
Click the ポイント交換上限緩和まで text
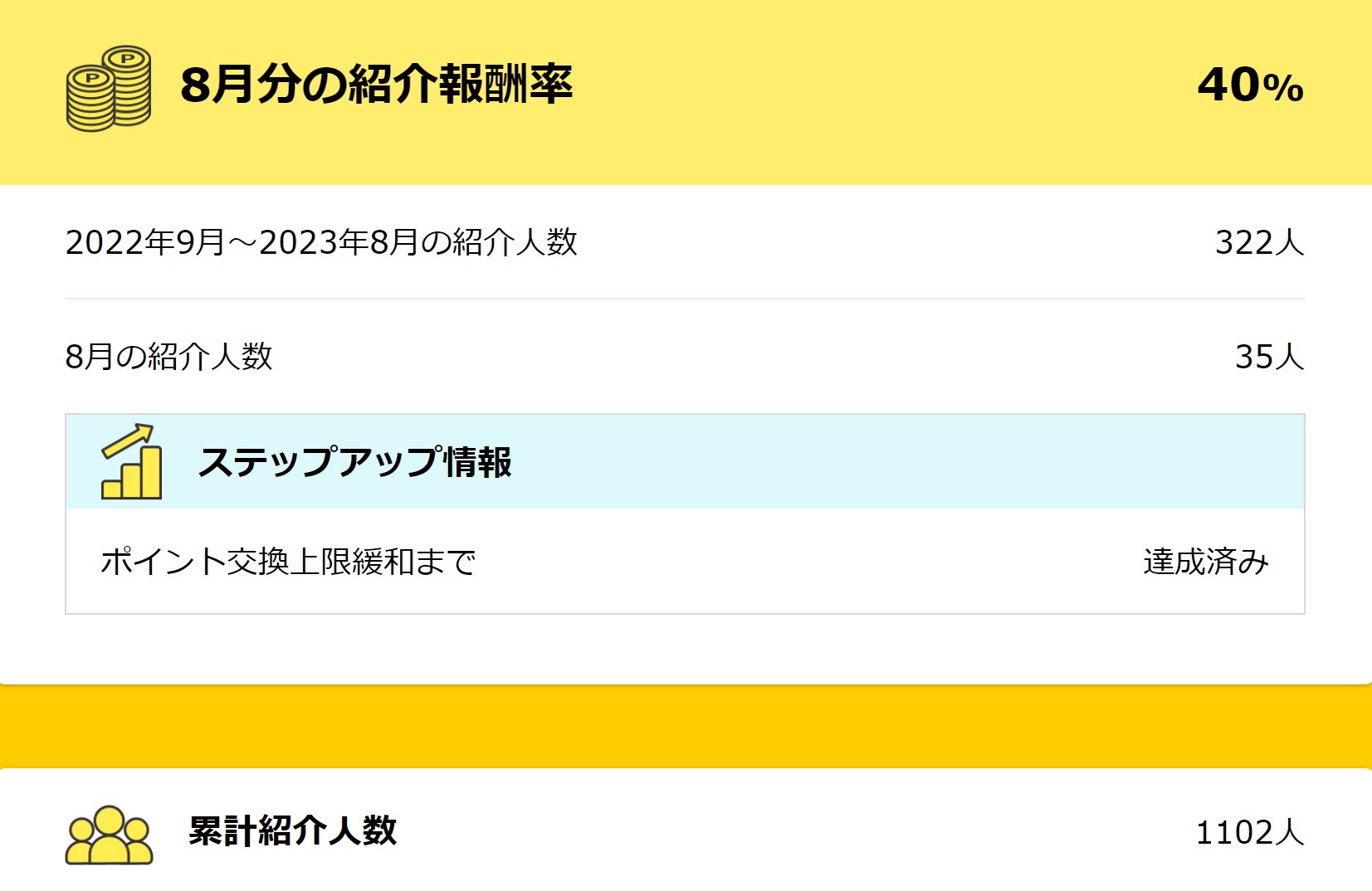tap(288, 562)
